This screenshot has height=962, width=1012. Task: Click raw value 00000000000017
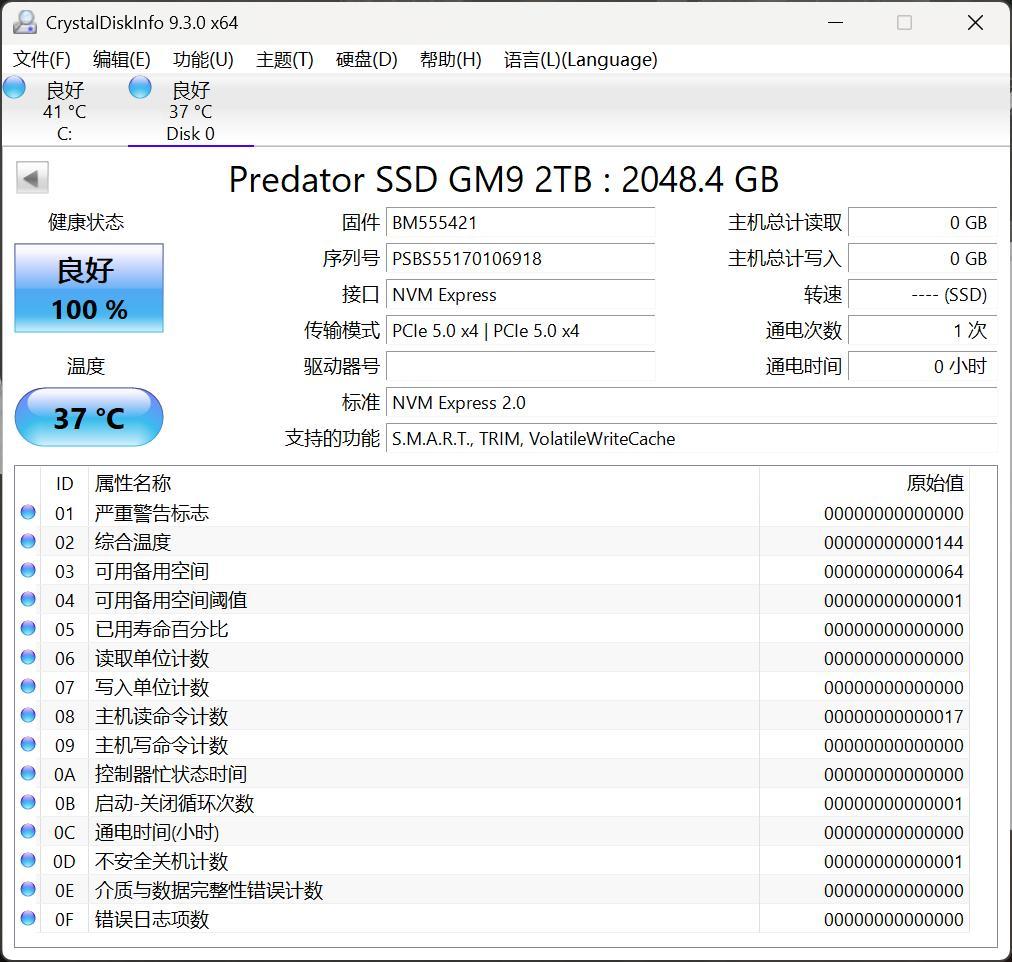(x=894, y=717)
